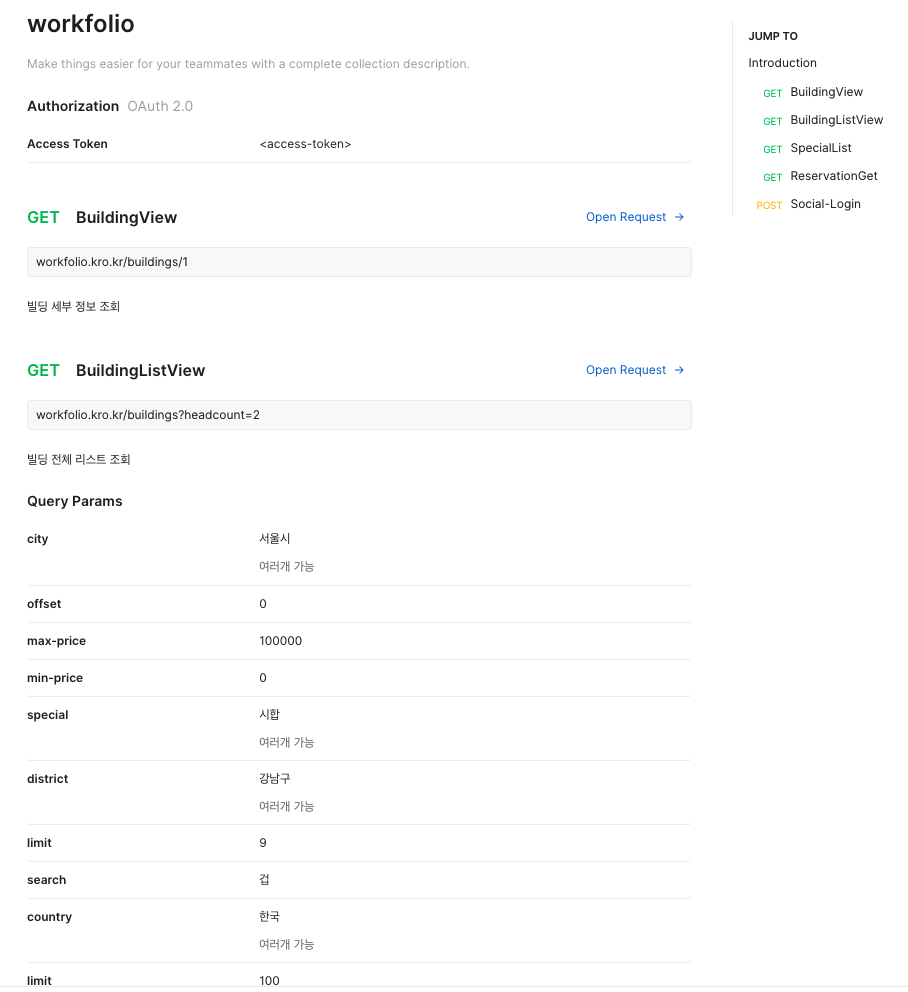The width and height of the screenshot is (908, 992).
Task: Click the max-price value 100000
Action: [279, 641]
